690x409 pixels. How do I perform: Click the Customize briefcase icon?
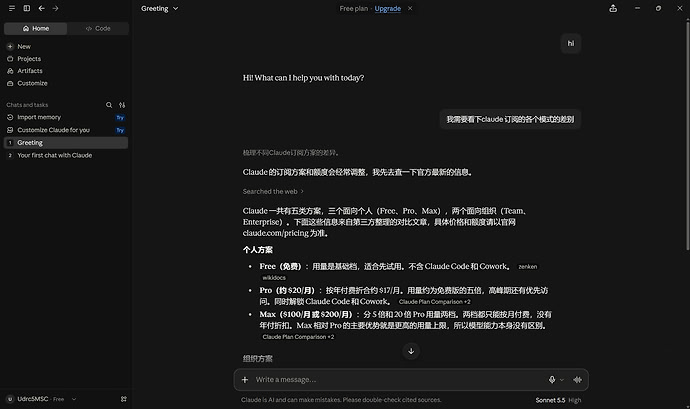10,83
